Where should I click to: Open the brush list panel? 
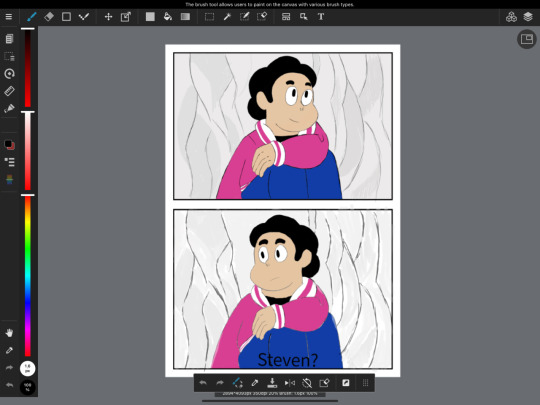(x=9, y=162)
